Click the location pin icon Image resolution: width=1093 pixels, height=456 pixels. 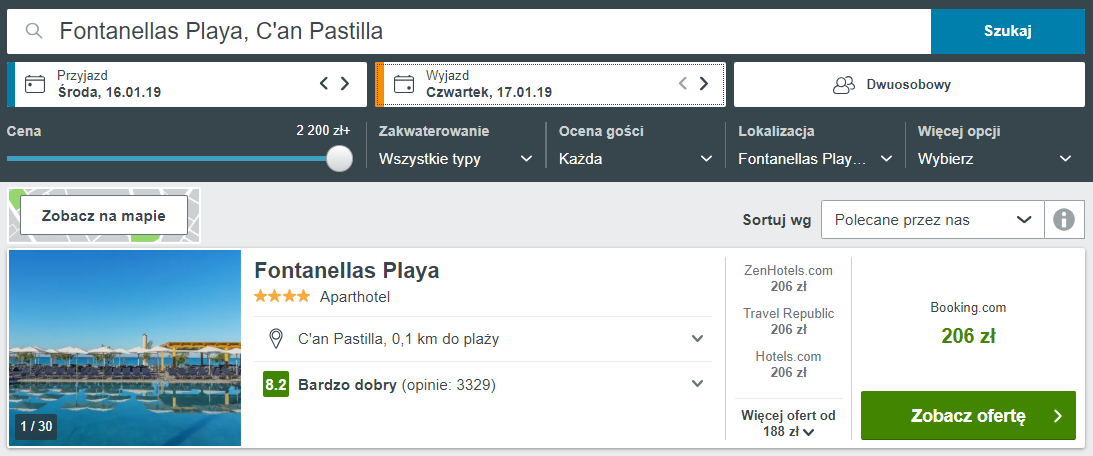click(276, 339)
